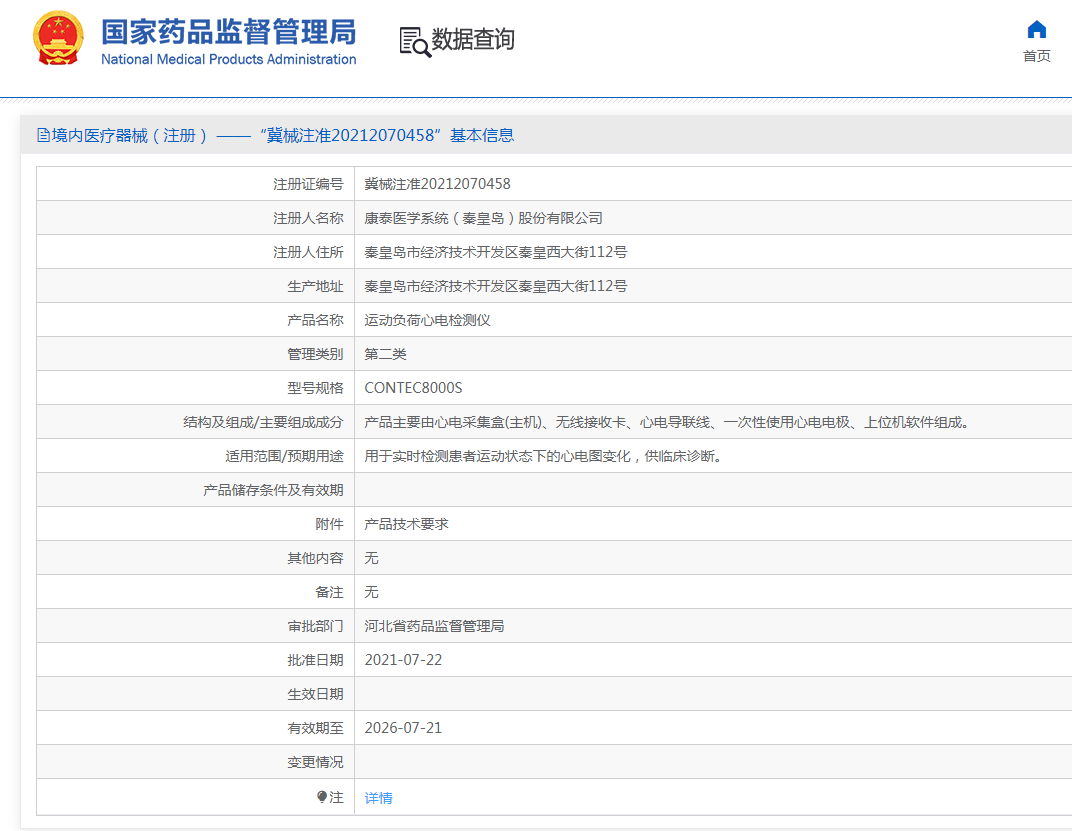Image resolution: width=1072 pixels, height=831 pixels.
Task: Click the structure description starting 产品主要由心电采集盒
Action: tap(667, 422)
